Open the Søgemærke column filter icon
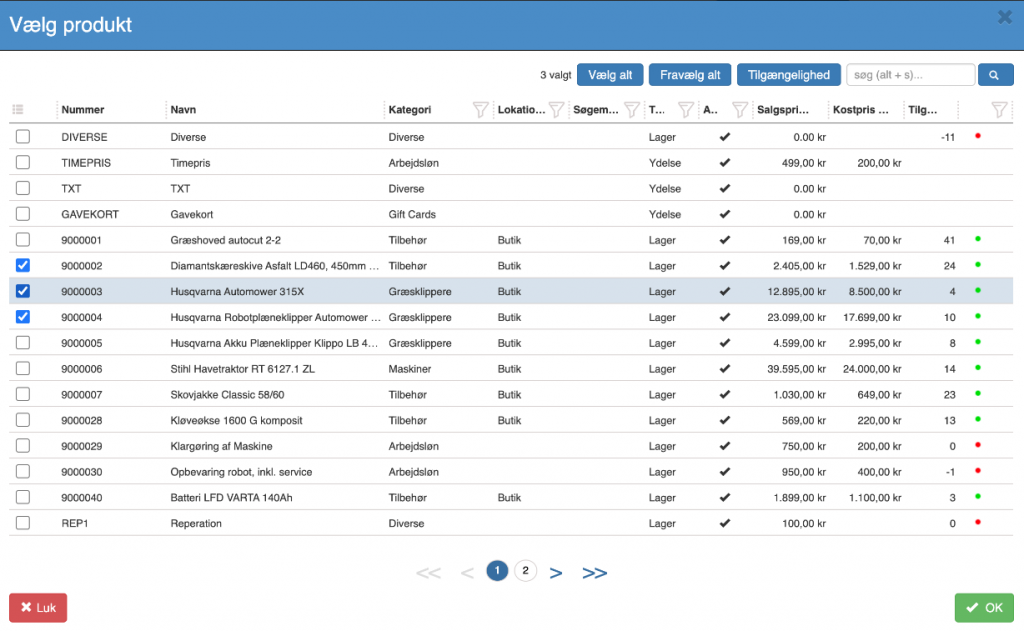Image resolution: width=1024 pixels, height=631 pixels. point(631,110)
